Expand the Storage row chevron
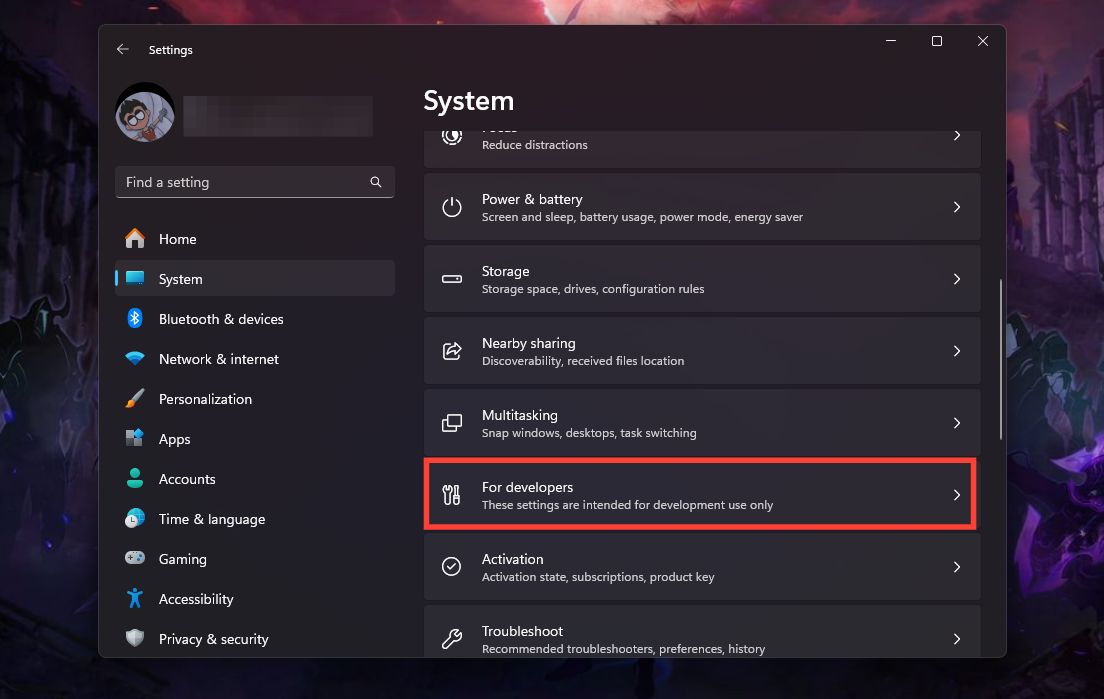Screen dimensions: 1104x699 956,279
